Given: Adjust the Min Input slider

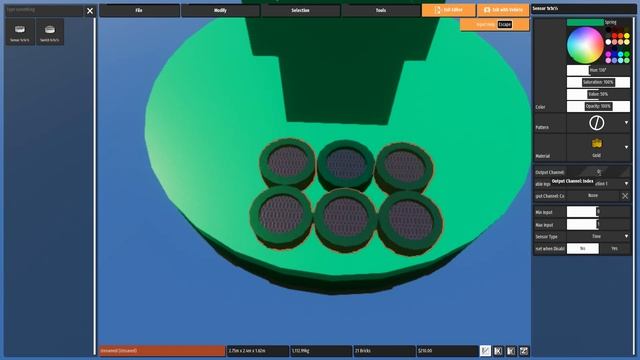Looking at the screenshot, I should coord(598,212).
